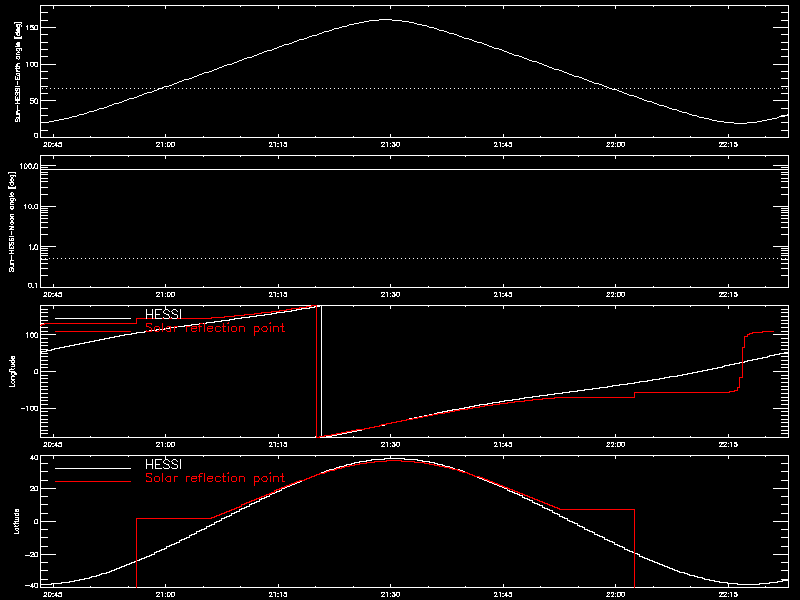800x600 pixels.
Task: Click the '21:00' time label under Latitude plot
Action: point(165,594)
